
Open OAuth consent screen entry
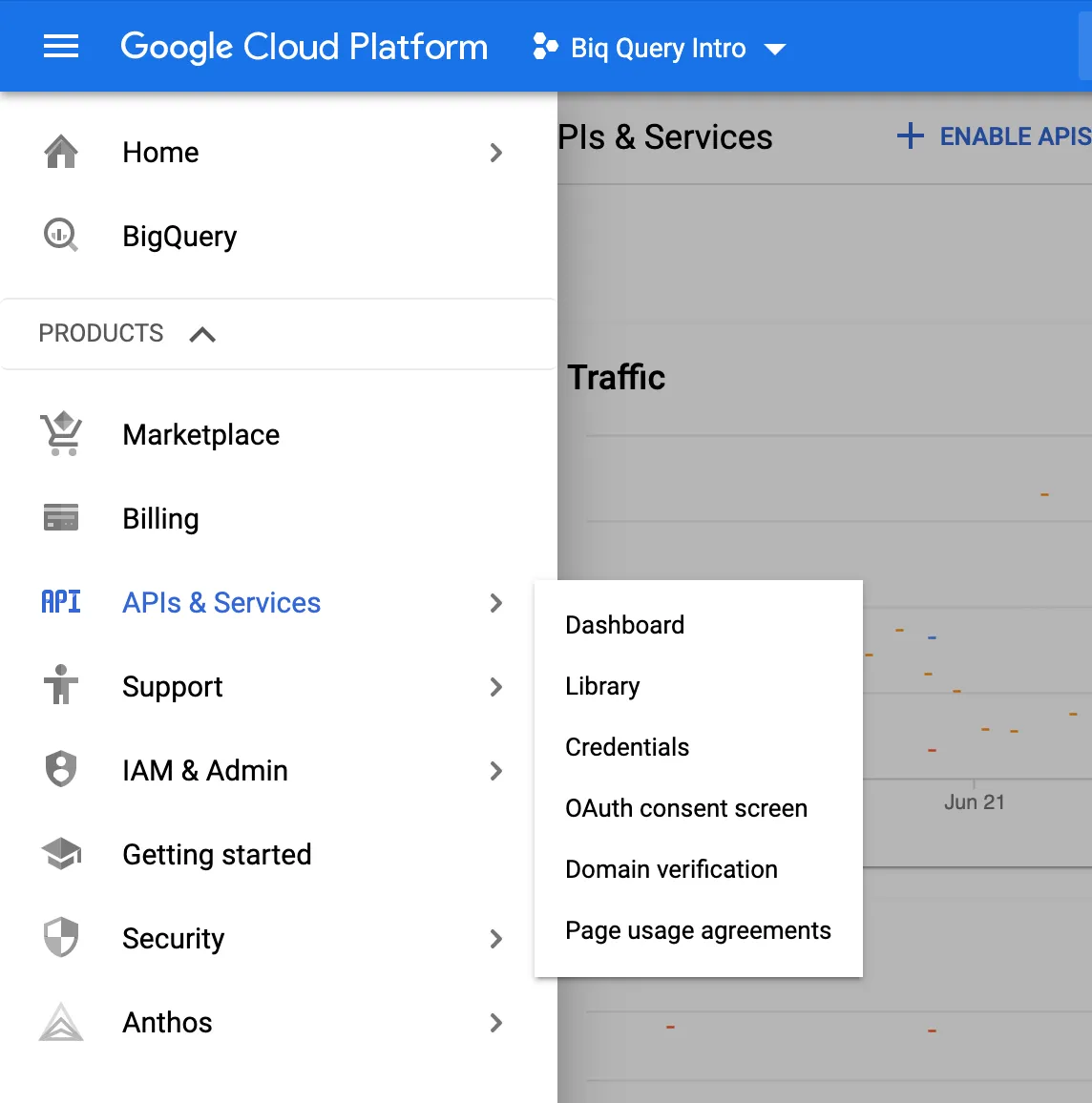tap(686, 808)
